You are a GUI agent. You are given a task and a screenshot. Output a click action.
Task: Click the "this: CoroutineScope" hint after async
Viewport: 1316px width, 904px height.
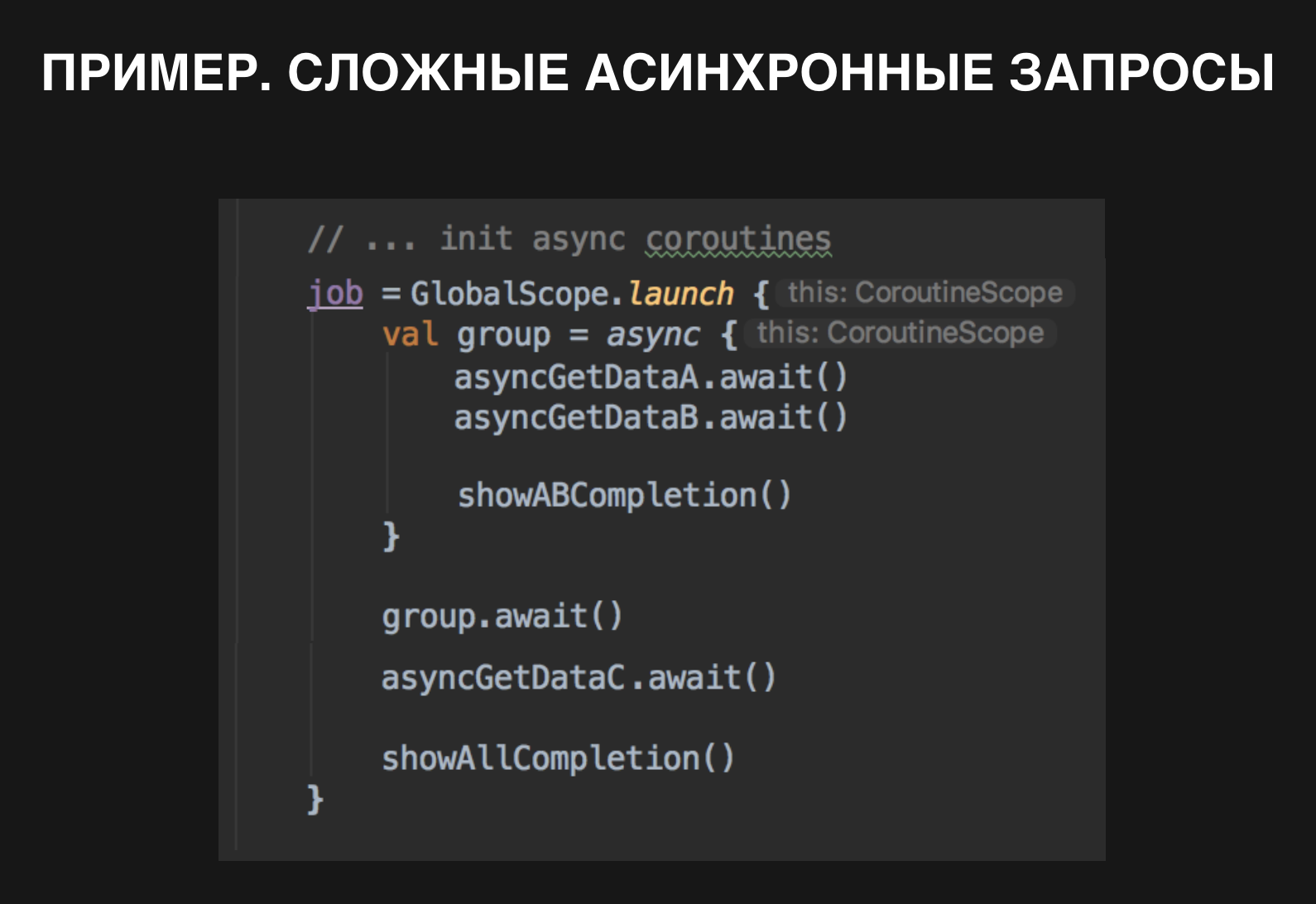point(901,333)
